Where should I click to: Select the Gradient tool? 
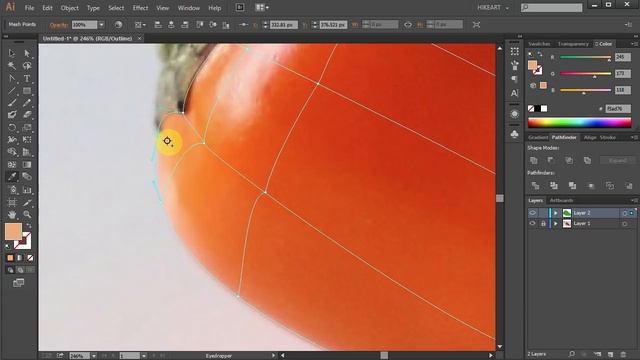tap(27, 164)
